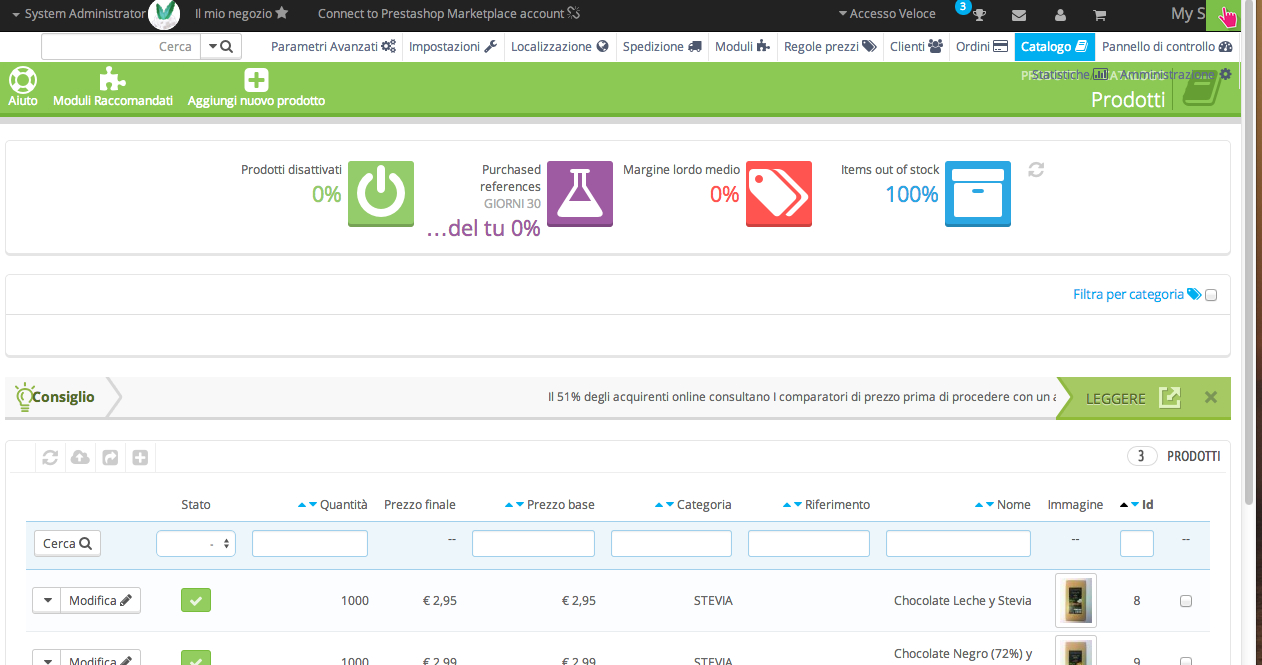Open Chocolate Leche y Stevia product thumbnail
The width and height of the screenshot is (1262, 665).
1076,600
